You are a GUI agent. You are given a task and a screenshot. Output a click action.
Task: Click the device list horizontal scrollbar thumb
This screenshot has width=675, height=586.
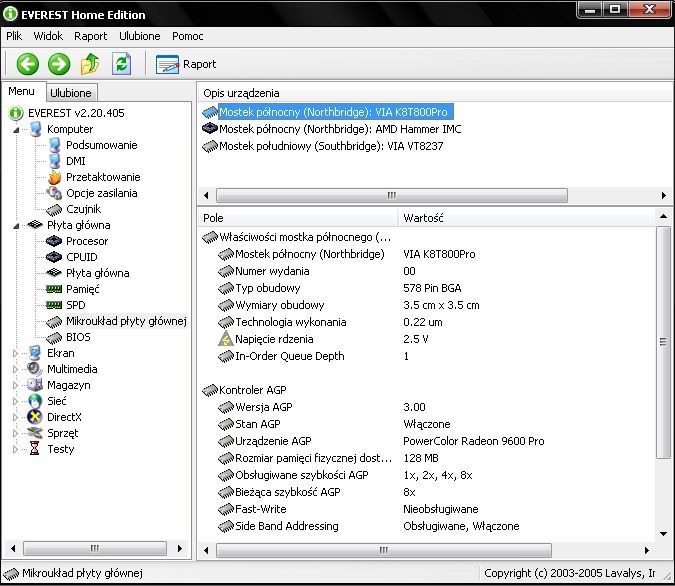click(392, 195)
